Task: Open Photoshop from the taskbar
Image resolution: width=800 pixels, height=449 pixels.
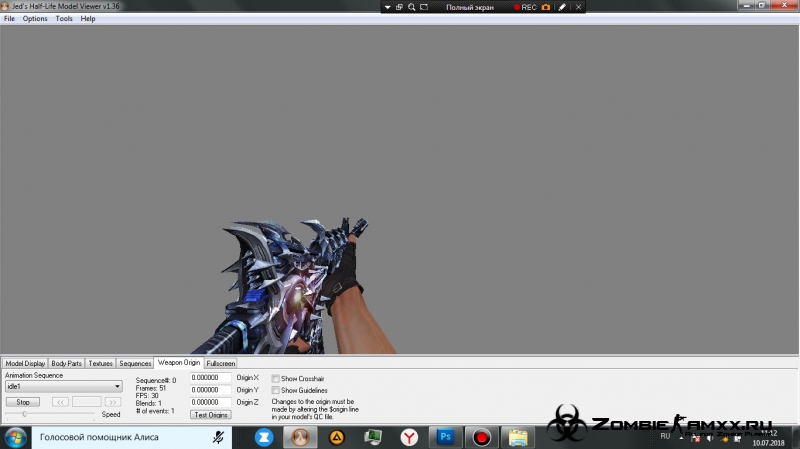Action: pyautogui.click(x=445, y=437)
